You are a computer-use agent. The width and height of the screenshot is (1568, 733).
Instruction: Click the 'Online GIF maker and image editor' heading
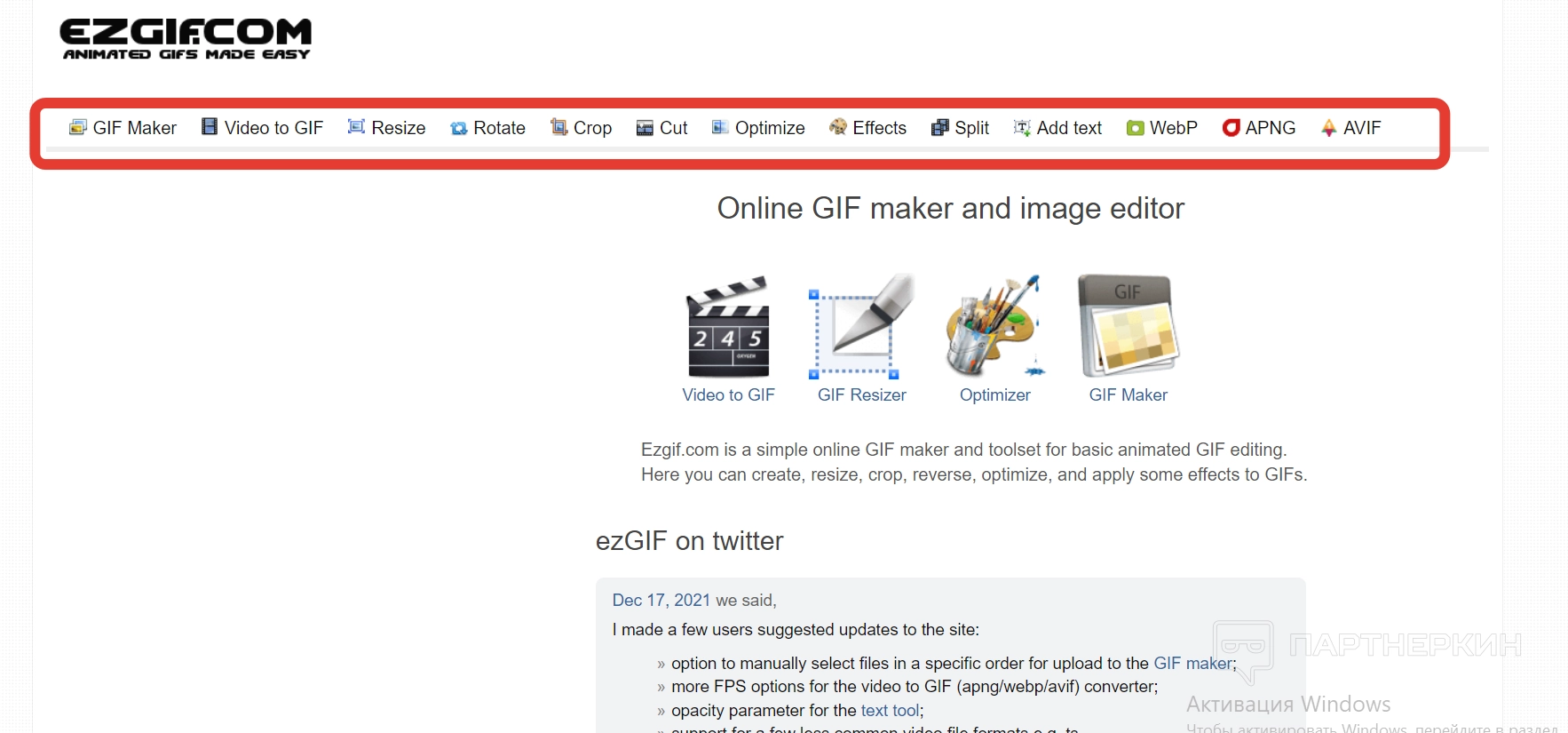[951, 208]
